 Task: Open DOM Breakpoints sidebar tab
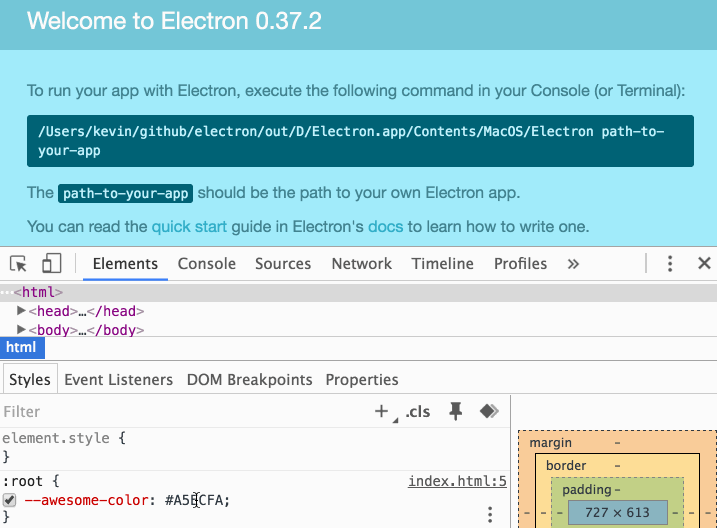[250, 380]
